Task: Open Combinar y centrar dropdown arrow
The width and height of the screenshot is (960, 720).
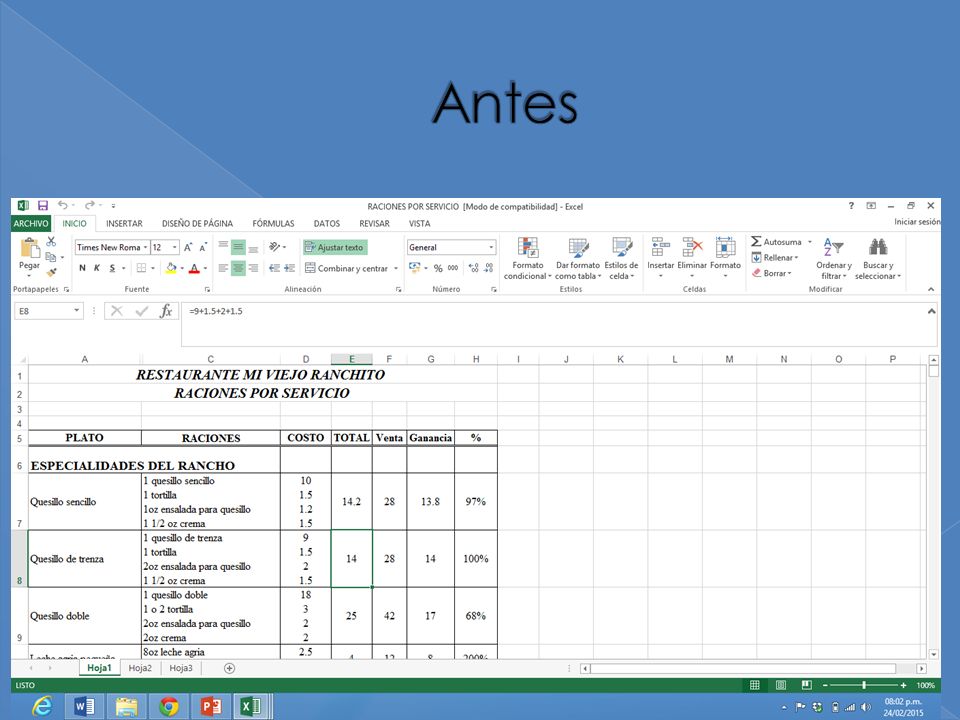Action: pos(396,268)
